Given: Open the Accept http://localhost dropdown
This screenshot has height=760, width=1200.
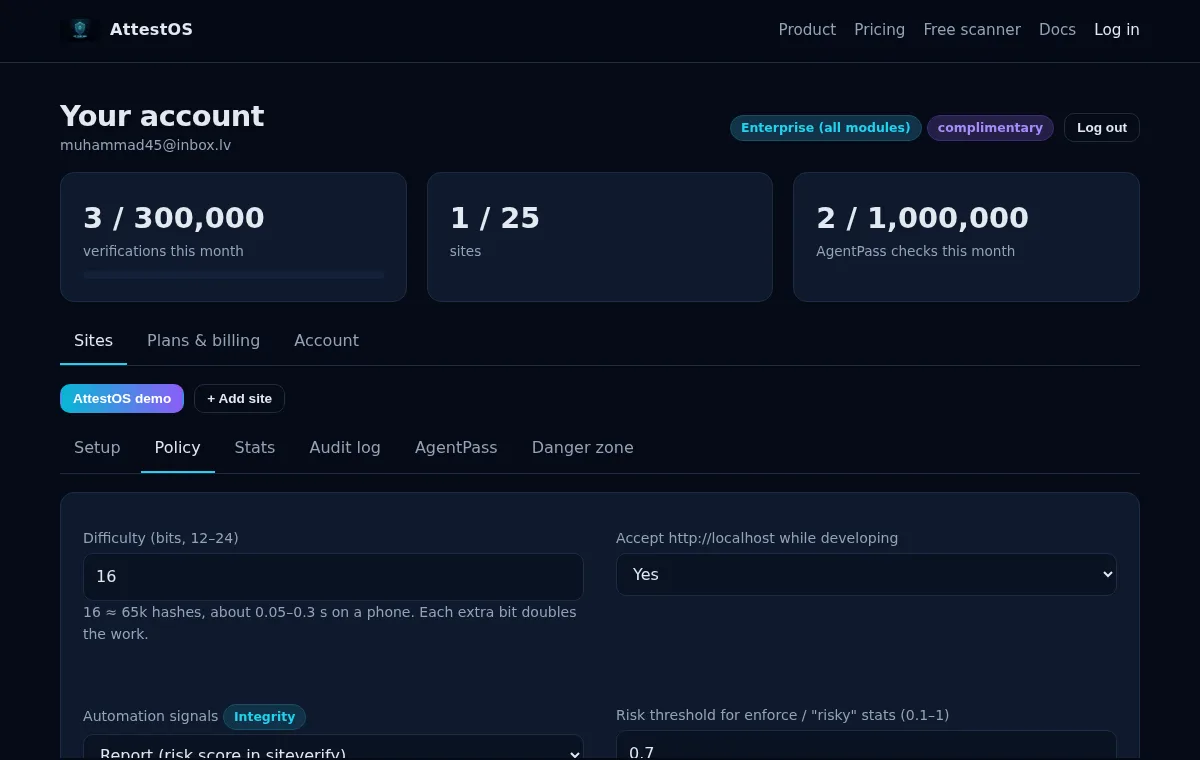Looking at the screenshot, I should [866, 575].
